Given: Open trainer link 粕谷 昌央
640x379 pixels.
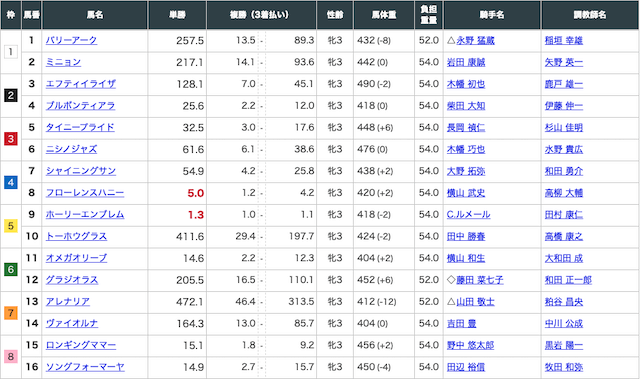Looking at the screenshot, I should [x=564, y=301].
